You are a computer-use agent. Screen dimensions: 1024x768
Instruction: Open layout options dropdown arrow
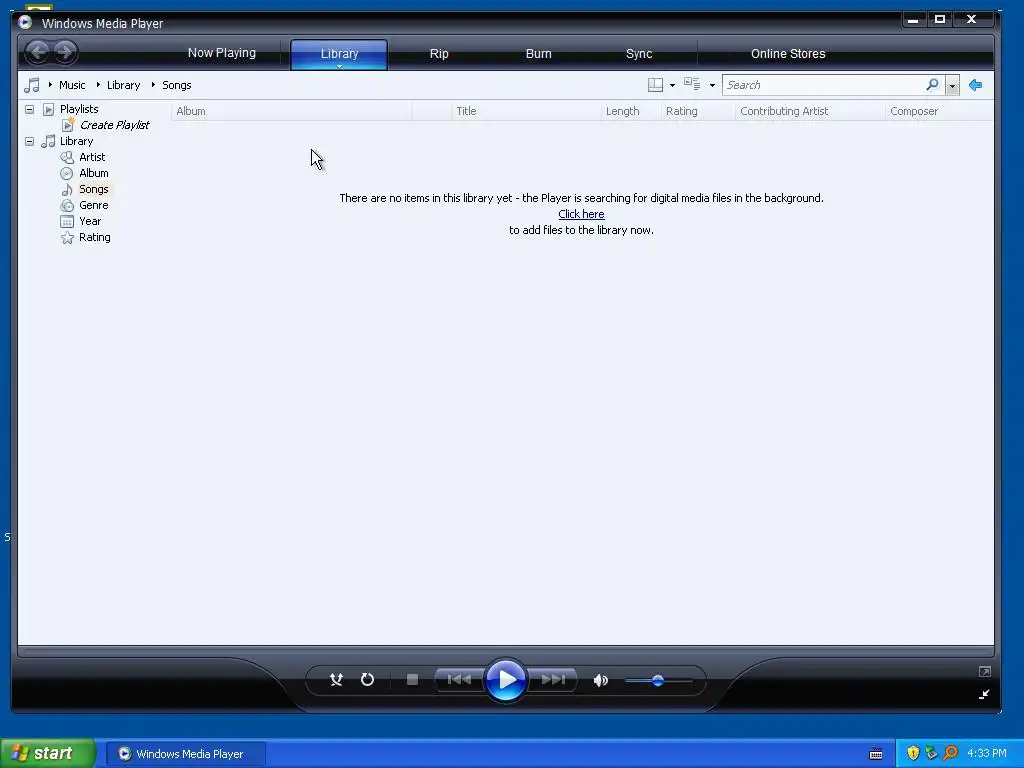tap(672, 86)
